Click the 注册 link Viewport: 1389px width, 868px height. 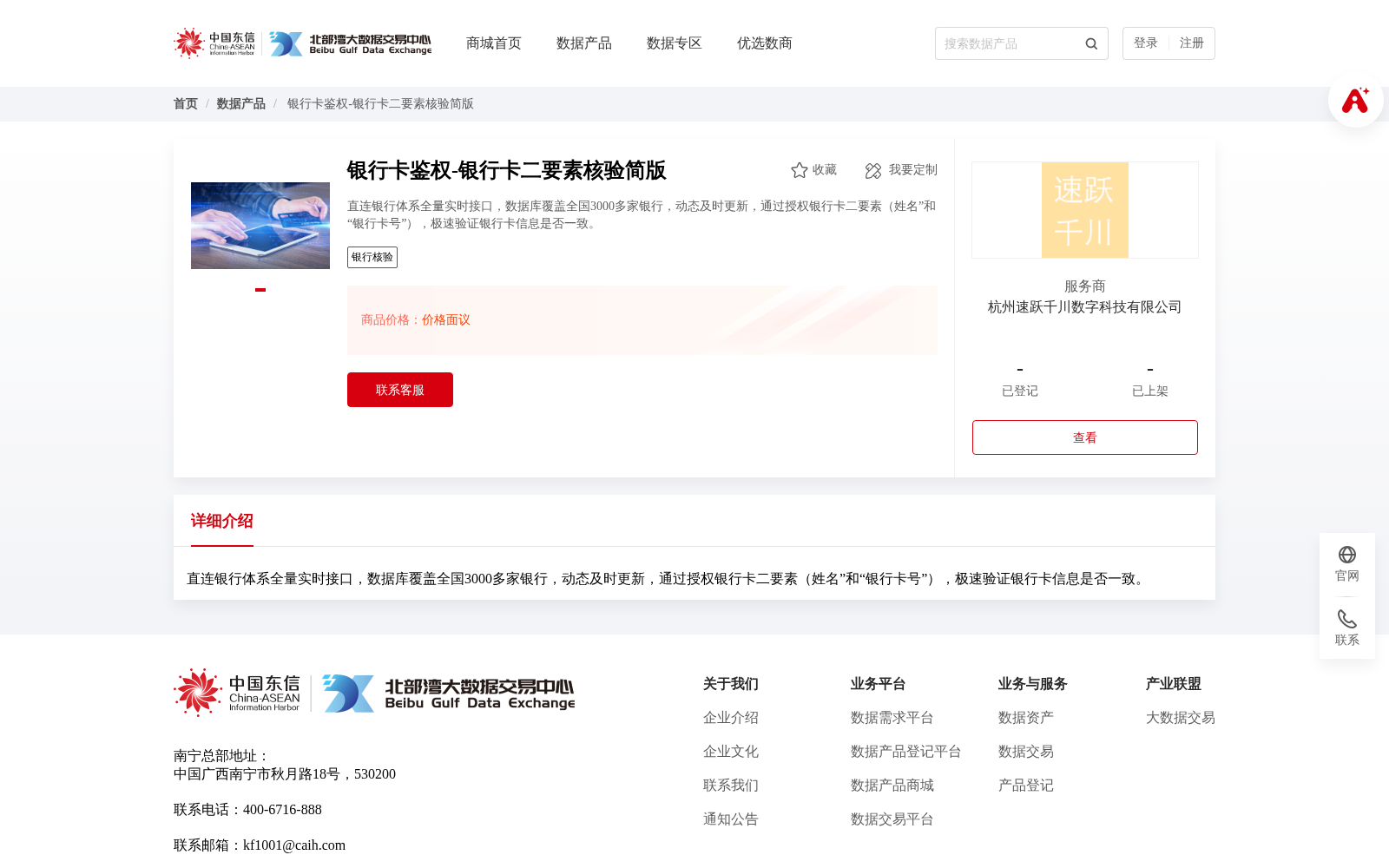pyautogui.click(x=1192, y=43)
